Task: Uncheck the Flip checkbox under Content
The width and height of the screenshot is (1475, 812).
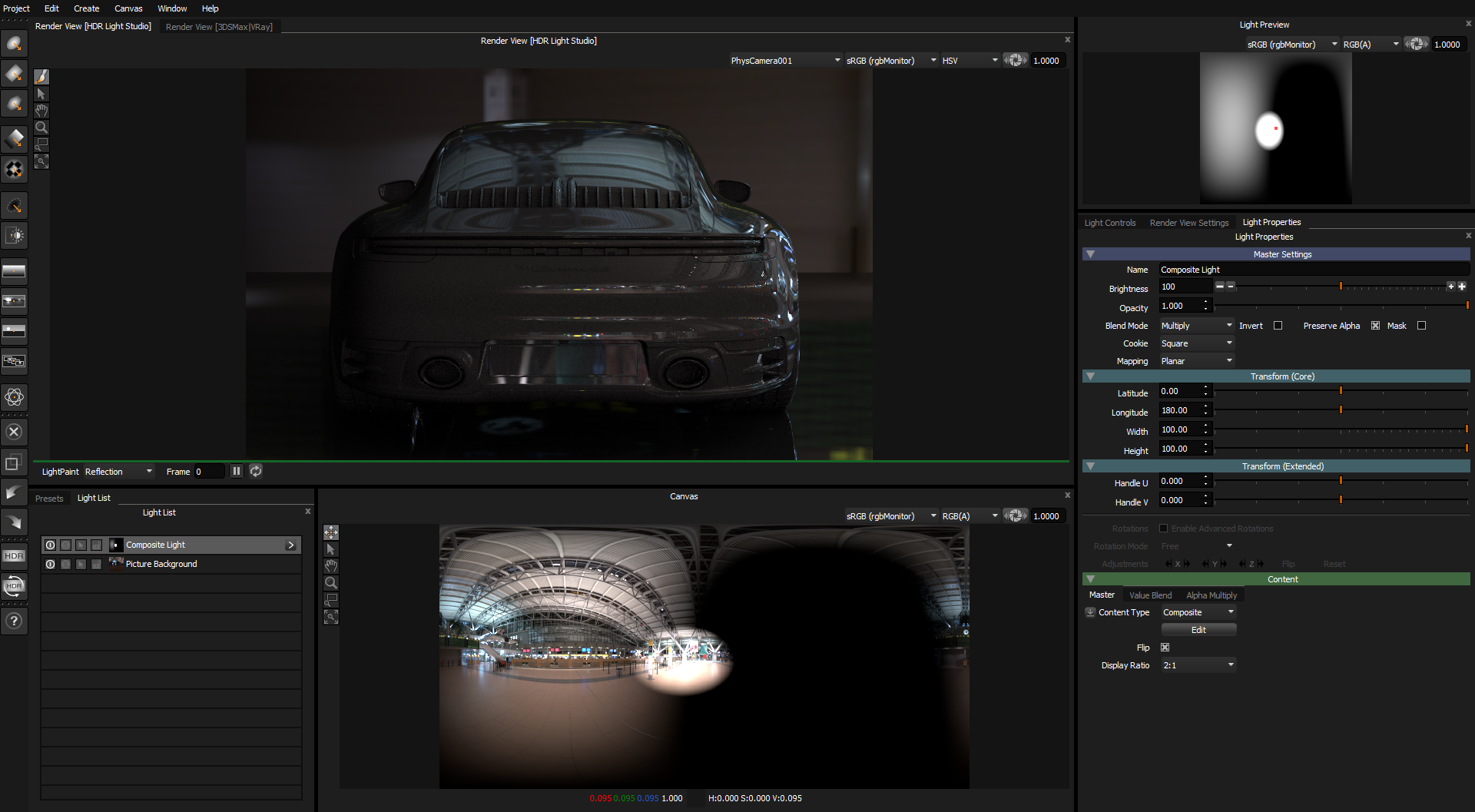Action: click(x=1165, y=648)
